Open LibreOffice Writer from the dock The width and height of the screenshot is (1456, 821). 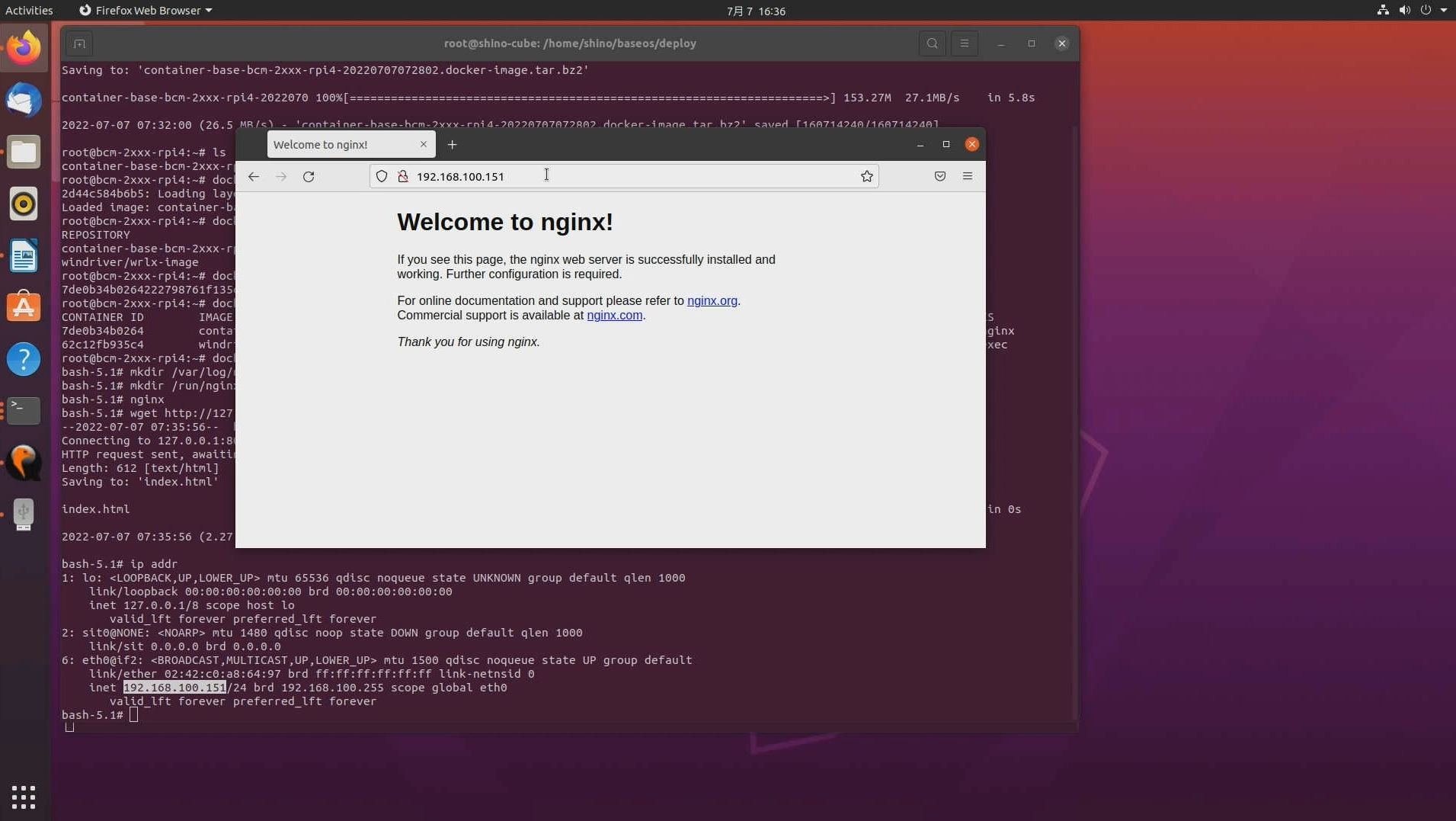point(24,255)
